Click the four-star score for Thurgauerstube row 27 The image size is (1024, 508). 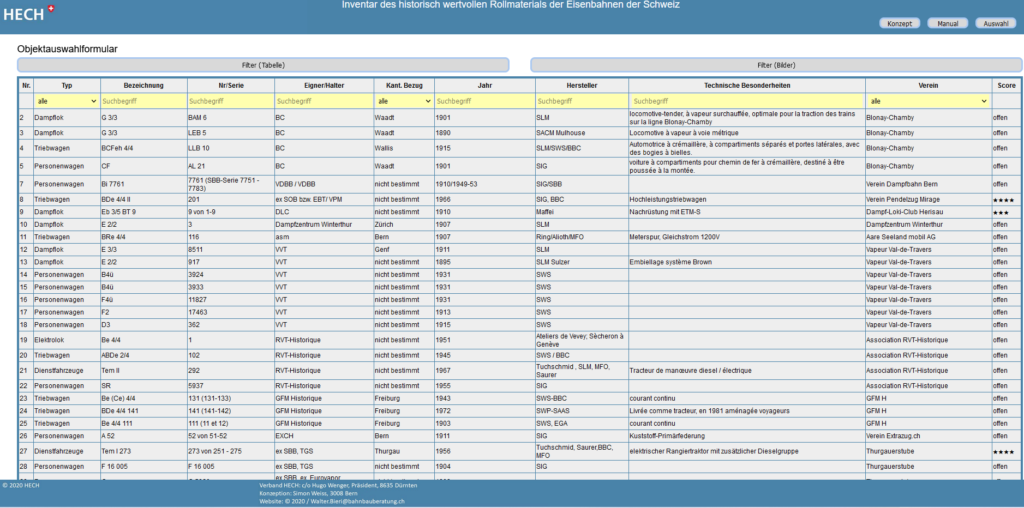[1003, 452]
